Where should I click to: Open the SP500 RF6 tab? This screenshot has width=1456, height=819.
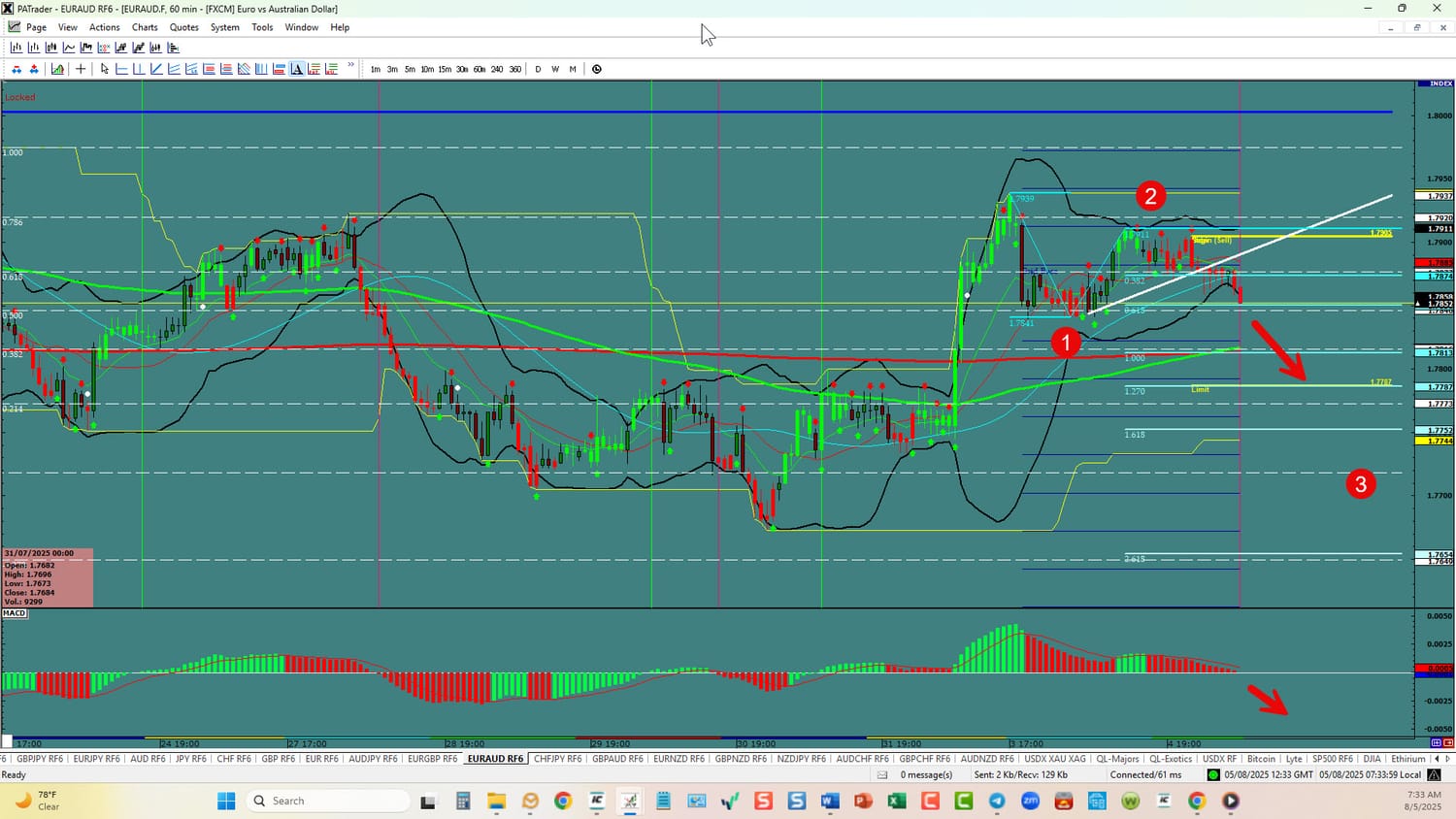pyautogui.click(x=1332, y=759)
